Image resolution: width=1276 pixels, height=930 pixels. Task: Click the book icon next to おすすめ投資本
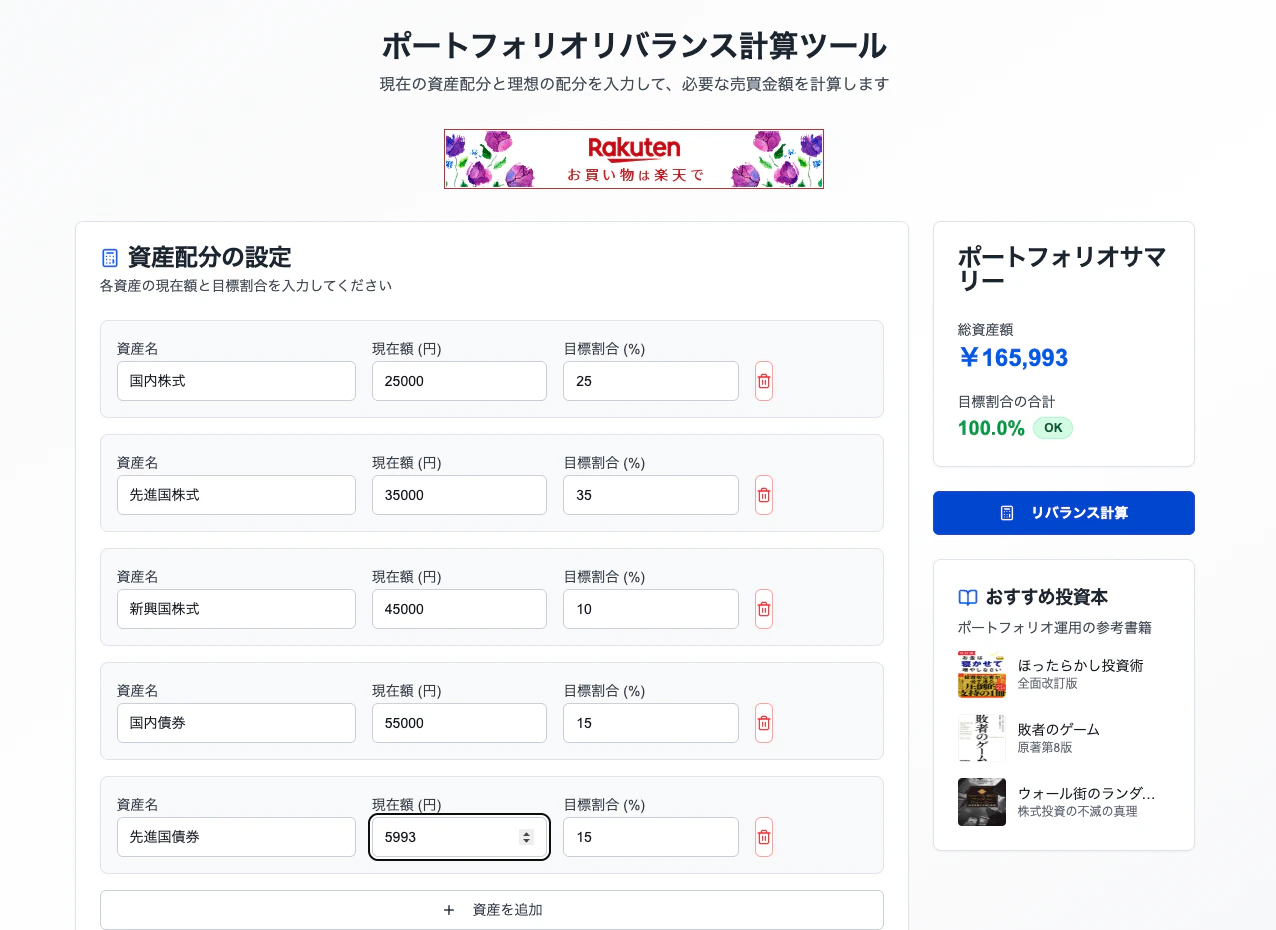pos(966,596)
